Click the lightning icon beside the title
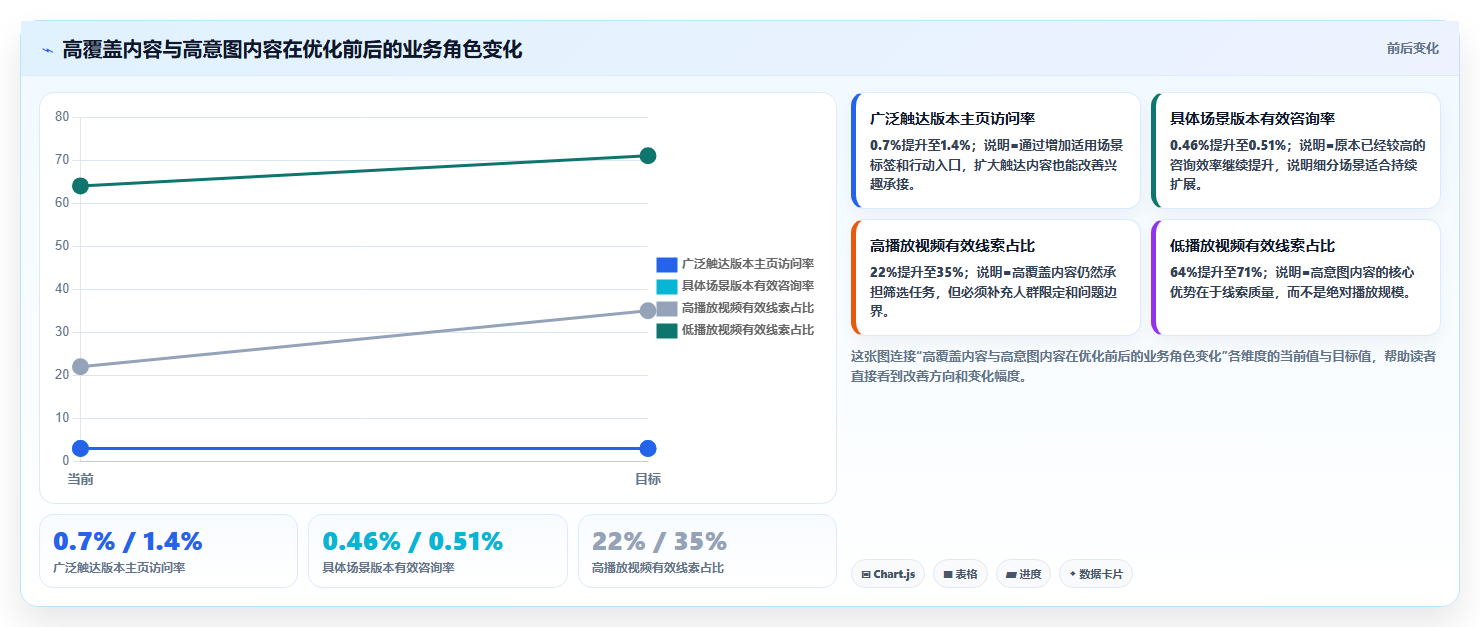Image resolution: width=1480 pixels, height=627 pixels. tap(47, 50)
